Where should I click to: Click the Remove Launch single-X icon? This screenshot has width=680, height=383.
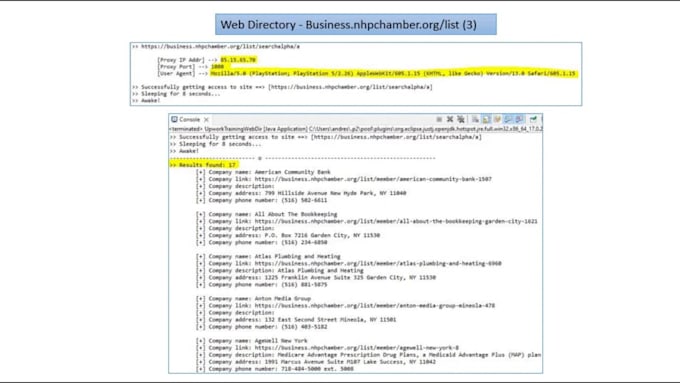coord(450,119)
